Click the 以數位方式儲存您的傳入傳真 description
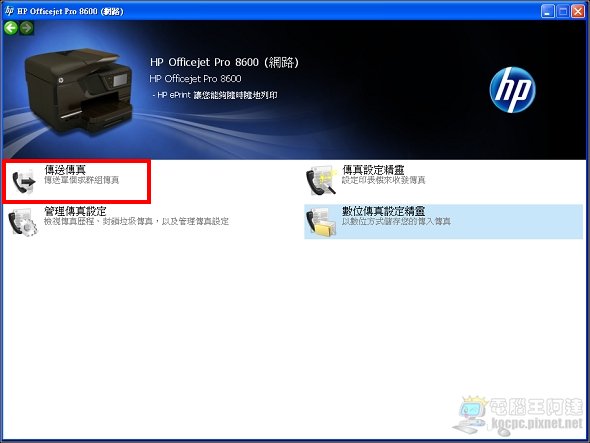The width and height of the screenshot is (590, 443). click(396, 221)
